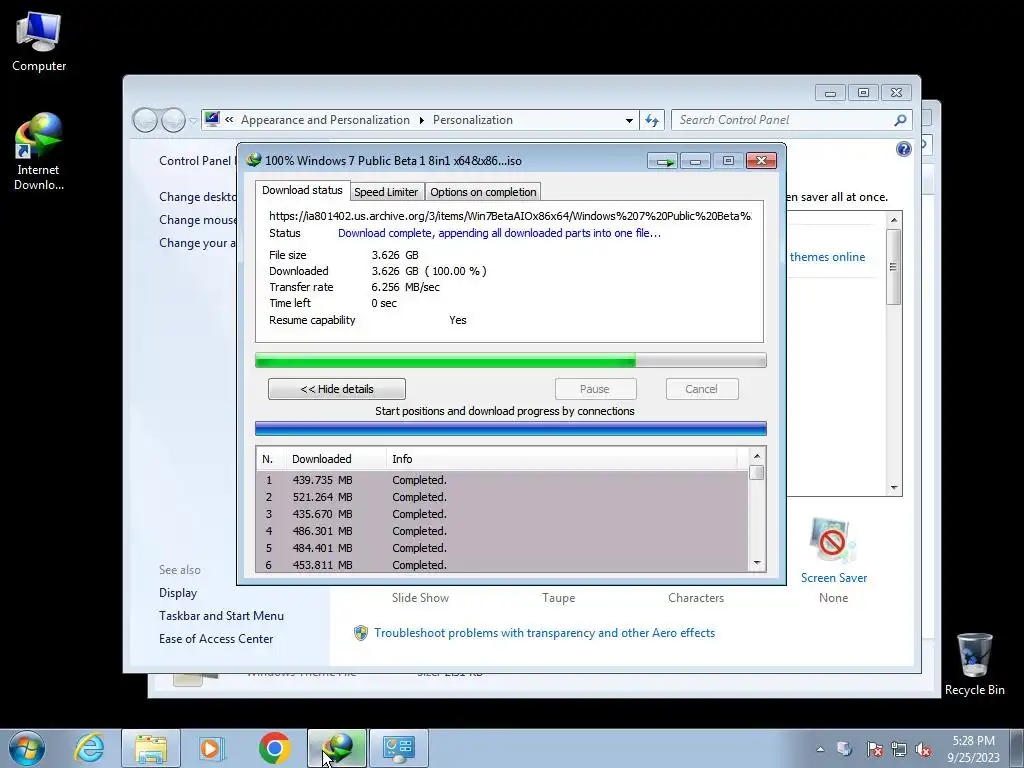Click IDM icon in download dialog title

tap(254, 160)
